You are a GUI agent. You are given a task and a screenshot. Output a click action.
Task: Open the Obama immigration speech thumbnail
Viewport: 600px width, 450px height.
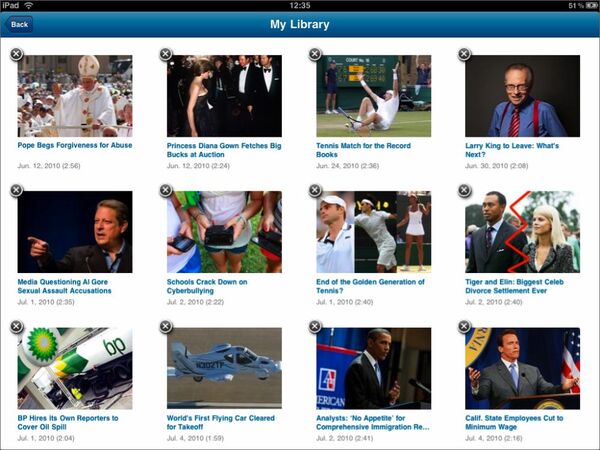pos(373,368)
